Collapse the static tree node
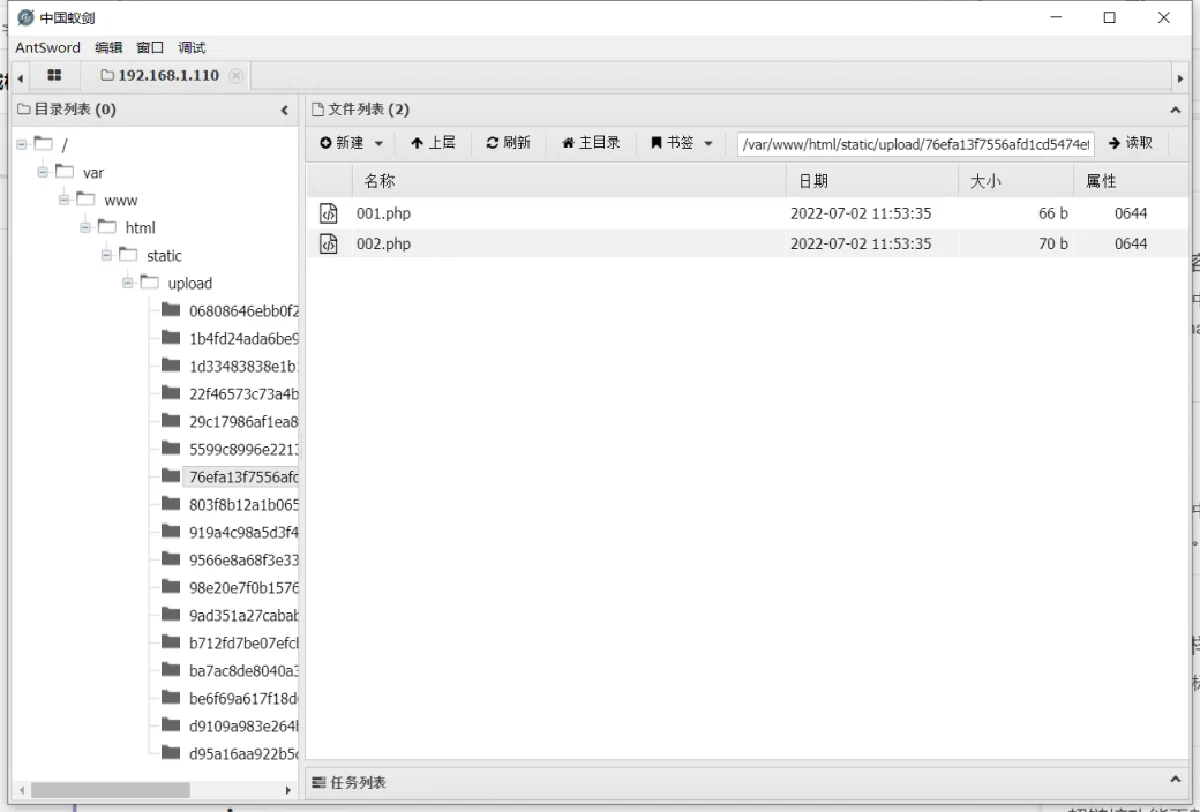This screenshot has width=1200, height=812. click(x=107, y=255)
